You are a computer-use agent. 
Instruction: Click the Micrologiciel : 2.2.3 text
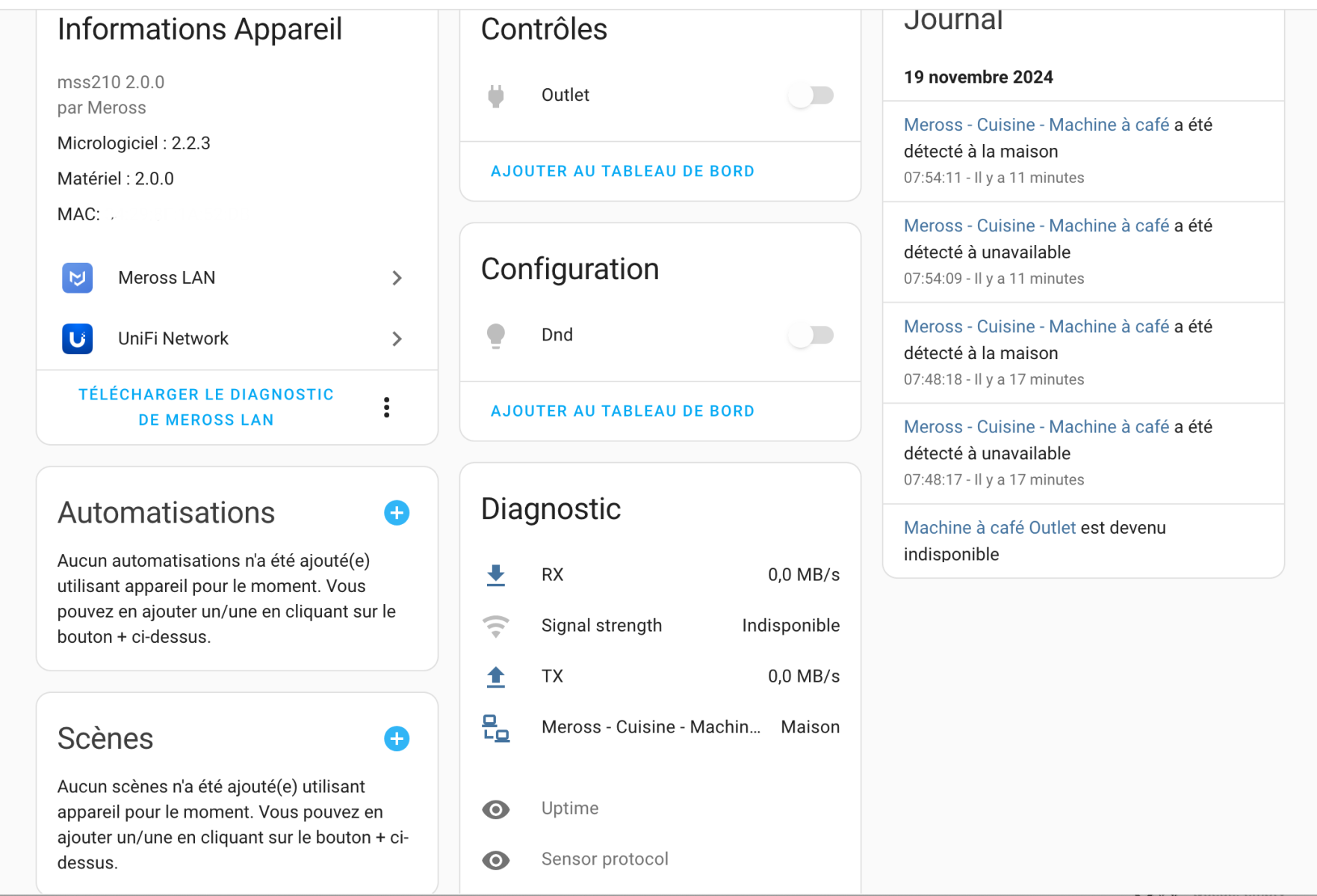pos(134,143)
